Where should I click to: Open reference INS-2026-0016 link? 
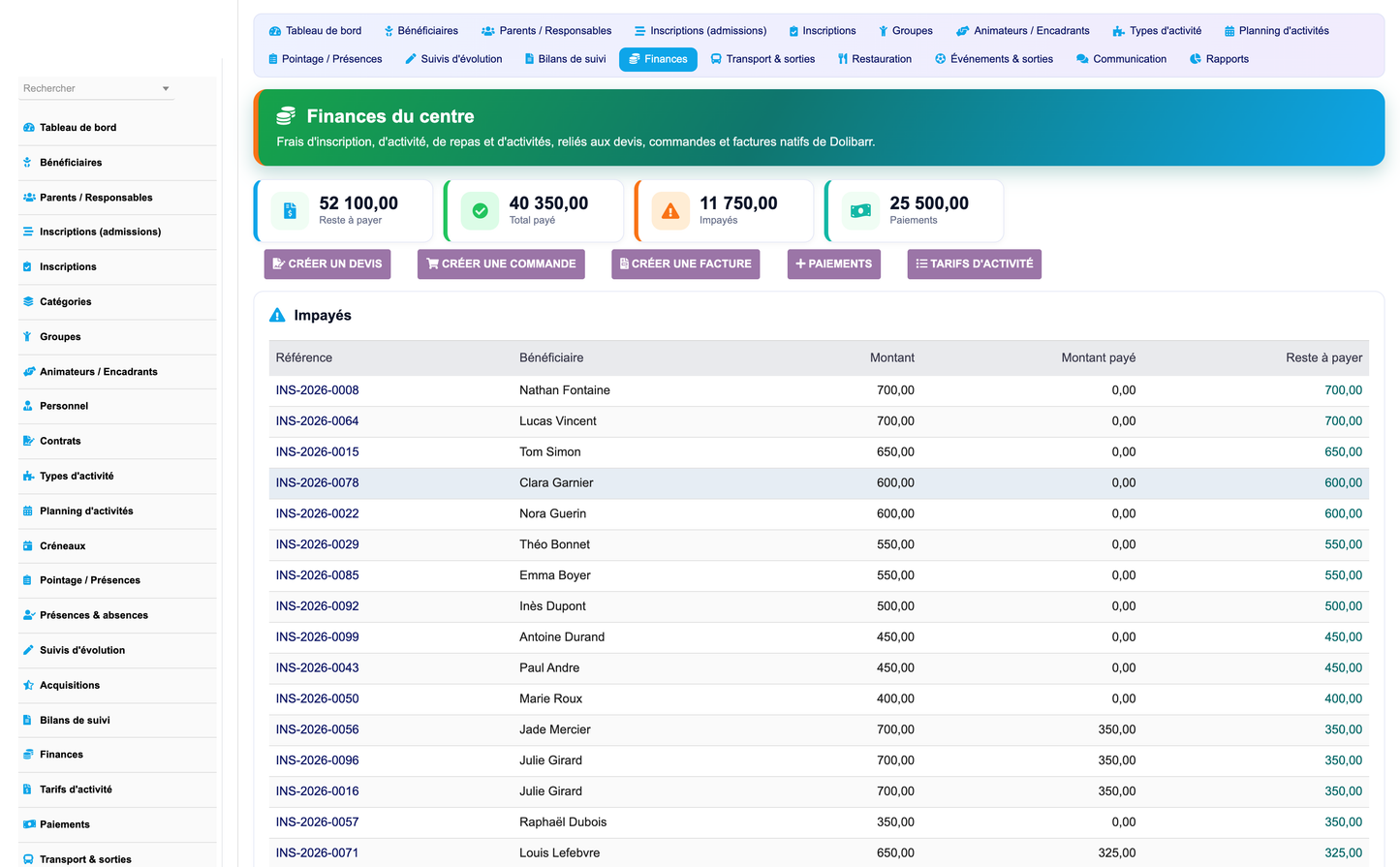pyautogui.click(x=317, y=791)
